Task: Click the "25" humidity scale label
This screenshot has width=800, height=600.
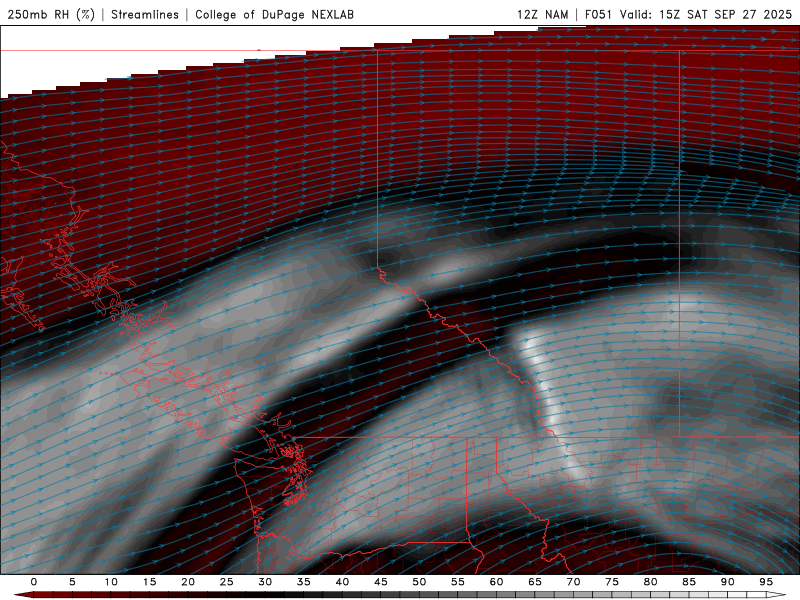Action: (x=227, y=582)
